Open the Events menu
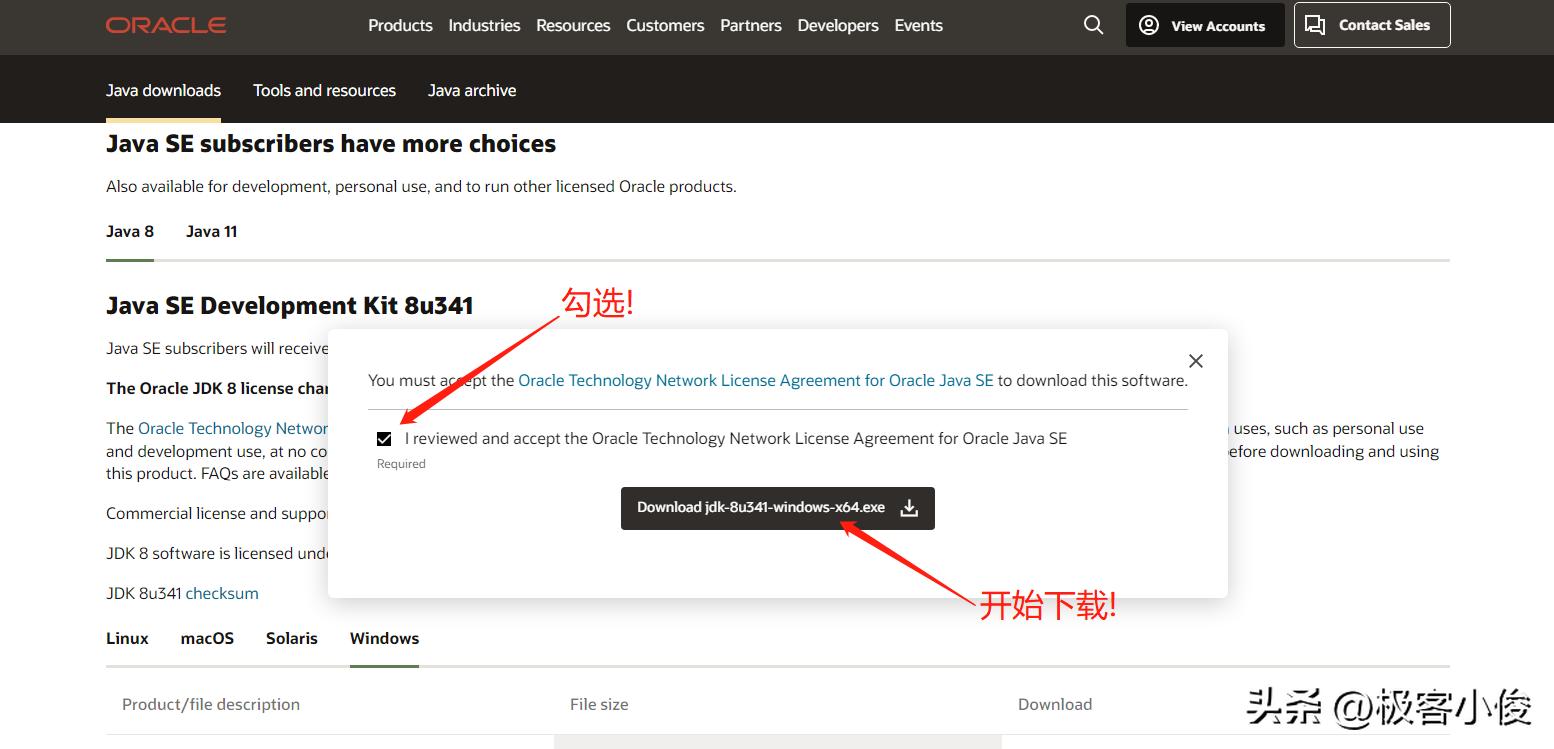1554x749 pixels. (918, 25)
